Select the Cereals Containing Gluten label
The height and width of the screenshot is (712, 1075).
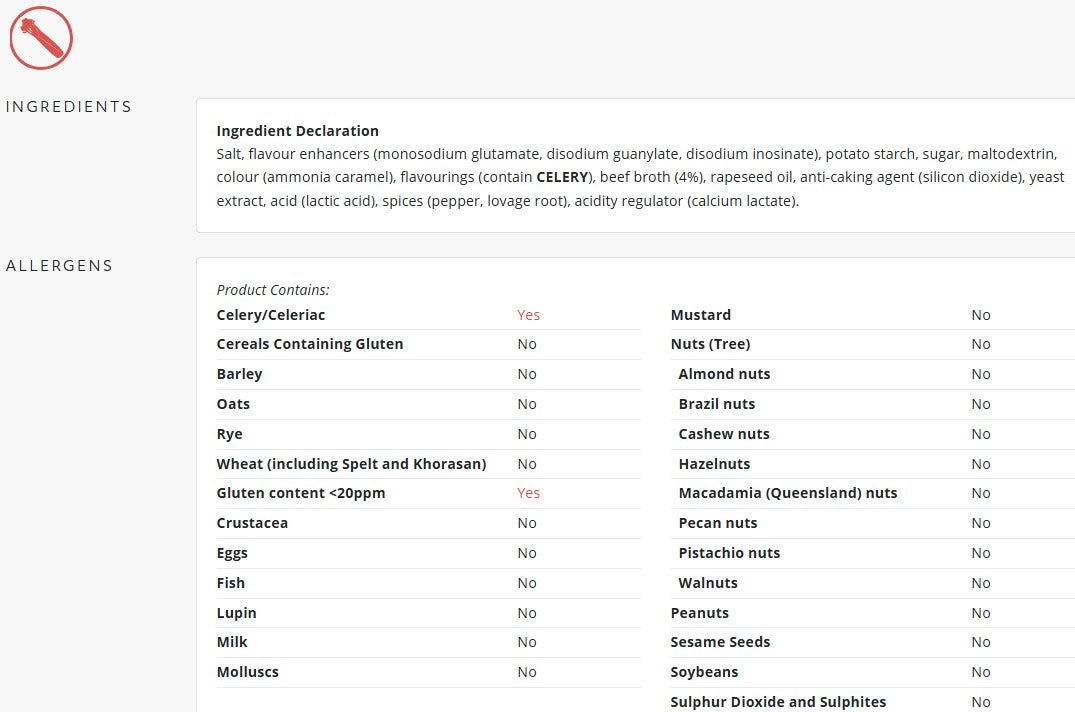(310, 344)
